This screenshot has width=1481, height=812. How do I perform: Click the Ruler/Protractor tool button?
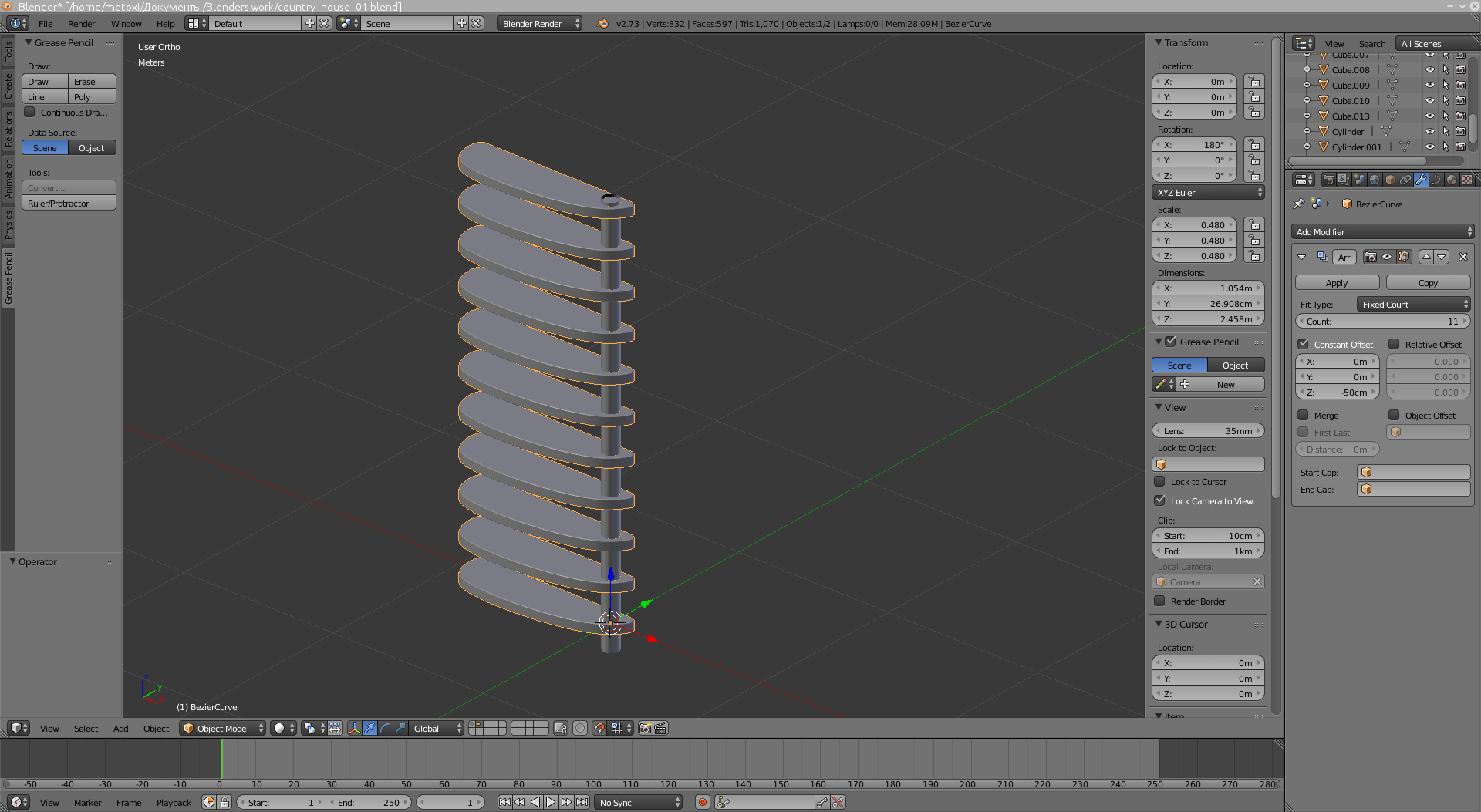click(69, 204)
